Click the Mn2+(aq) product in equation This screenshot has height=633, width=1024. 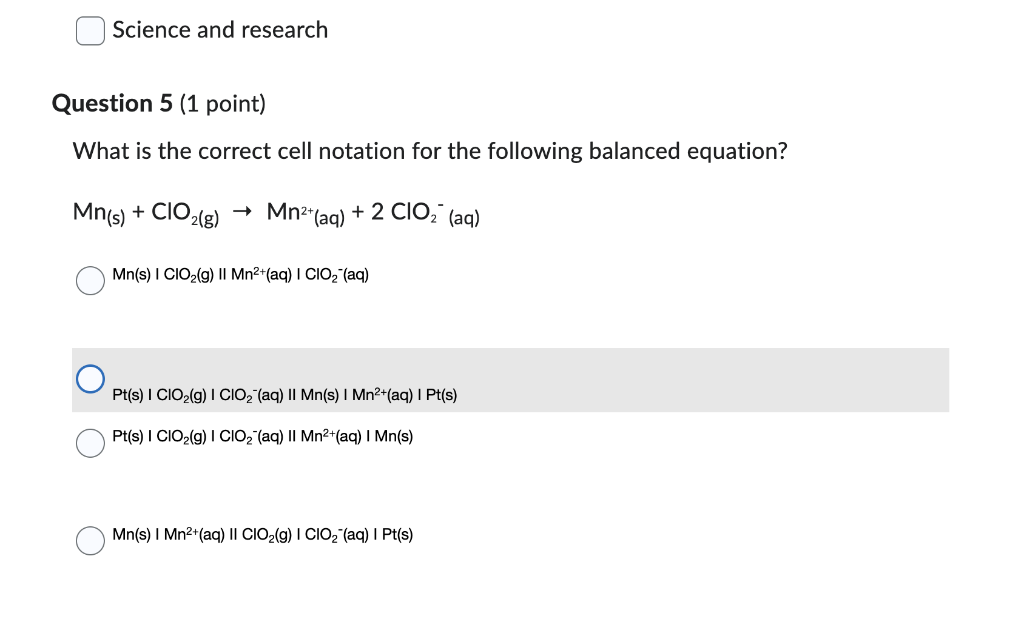[306, 213]
